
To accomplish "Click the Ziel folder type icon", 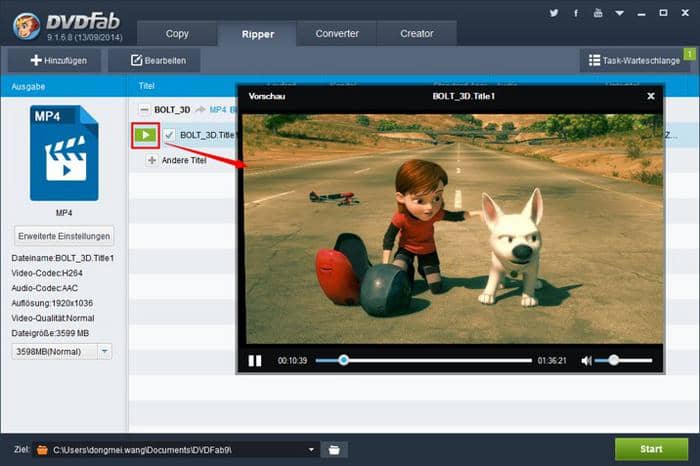I will [x=42, y=449].
